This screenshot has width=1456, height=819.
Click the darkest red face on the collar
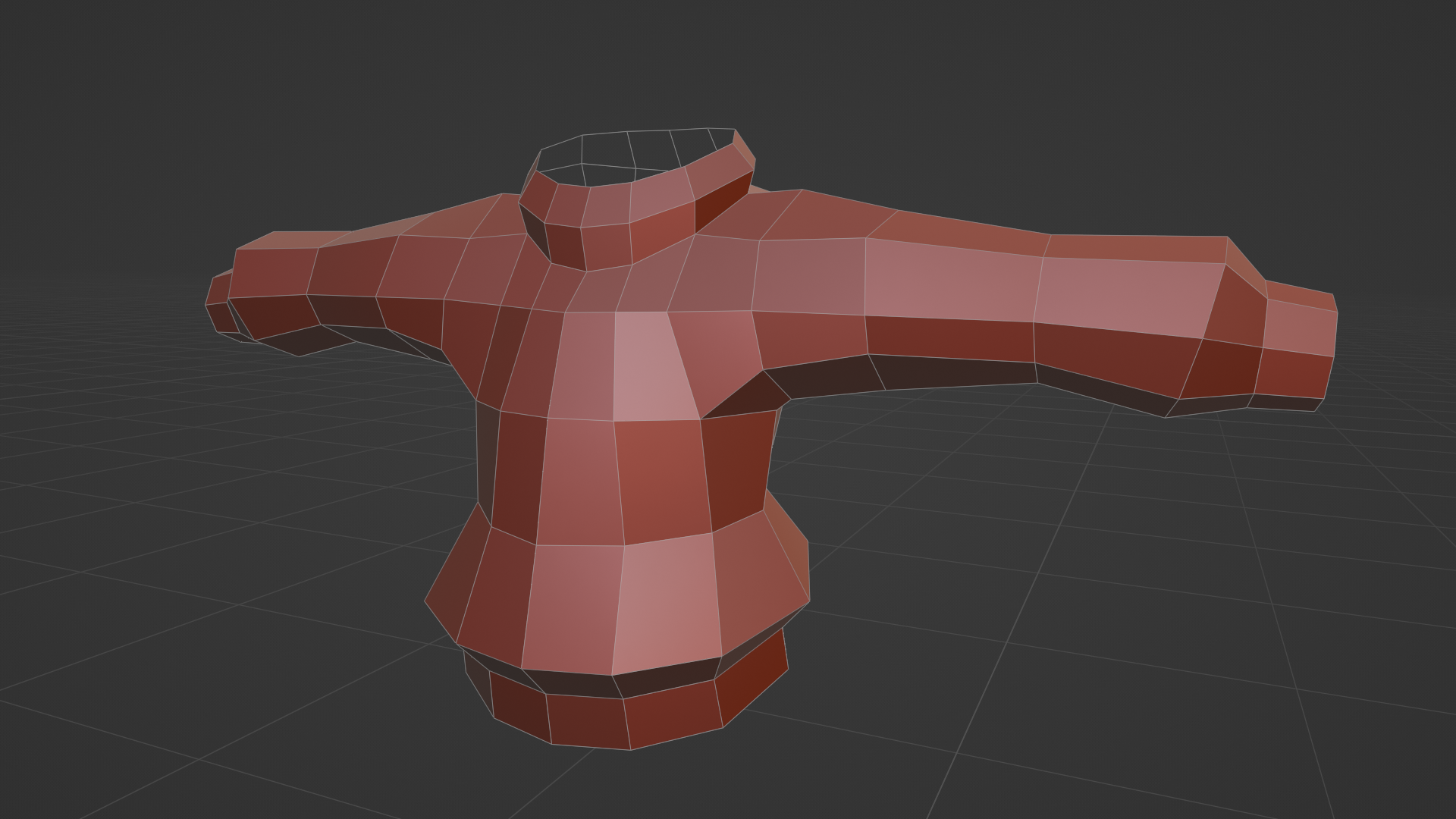(x=722, y=201)
